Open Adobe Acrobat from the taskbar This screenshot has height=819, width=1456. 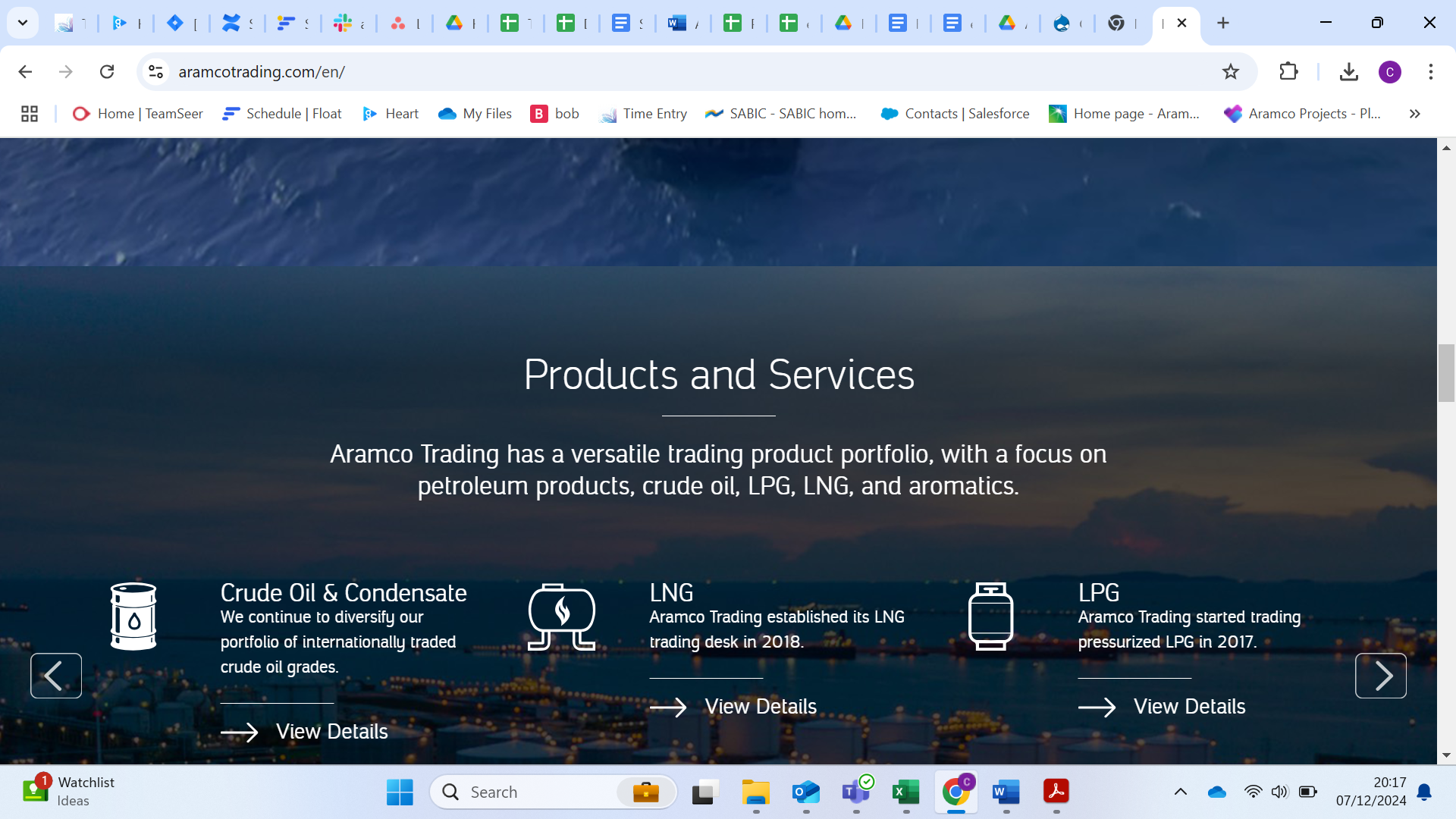click(x=1056, y=792)
